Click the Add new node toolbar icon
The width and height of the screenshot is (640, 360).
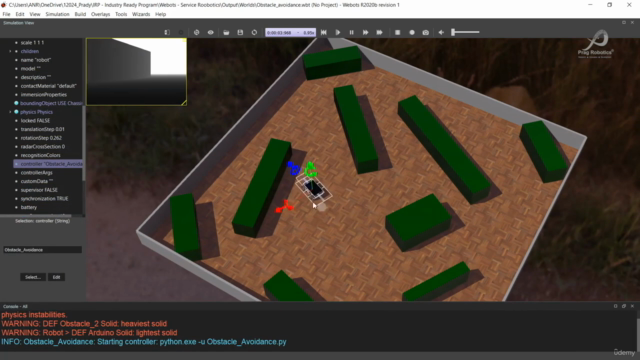(181, 32)
